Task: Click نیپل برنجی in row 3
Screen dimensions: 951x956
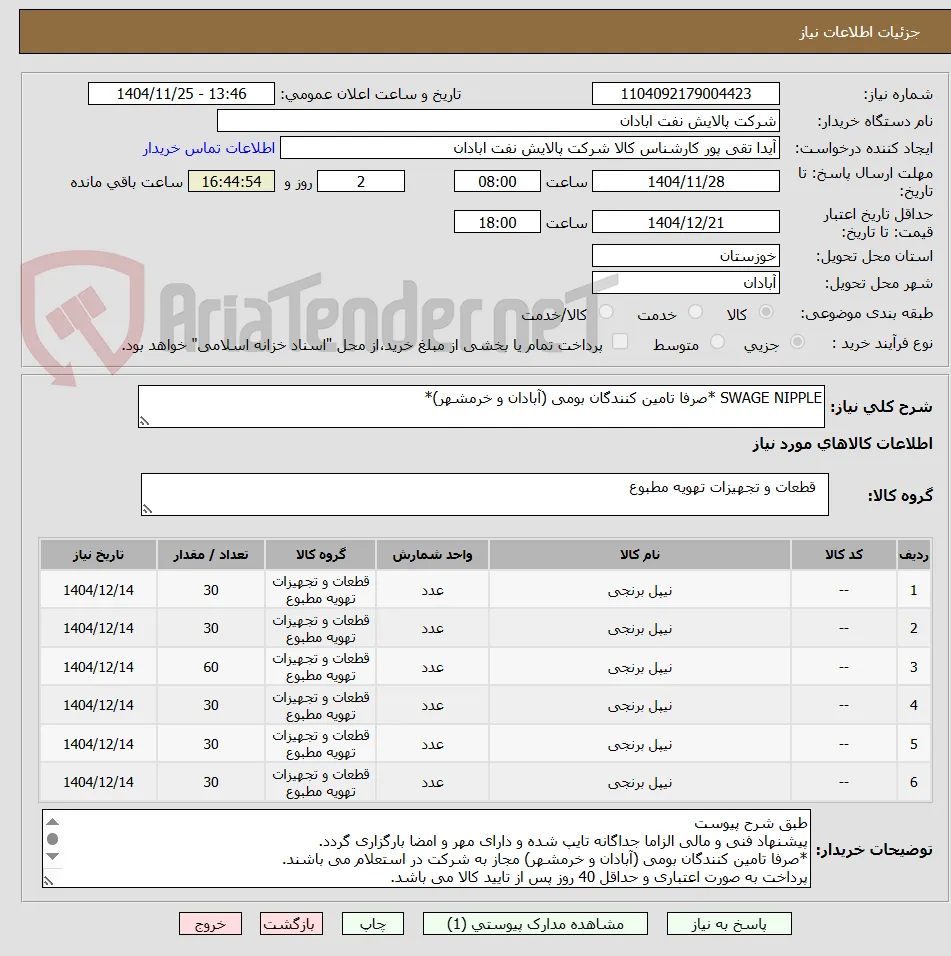Action: 639,667
